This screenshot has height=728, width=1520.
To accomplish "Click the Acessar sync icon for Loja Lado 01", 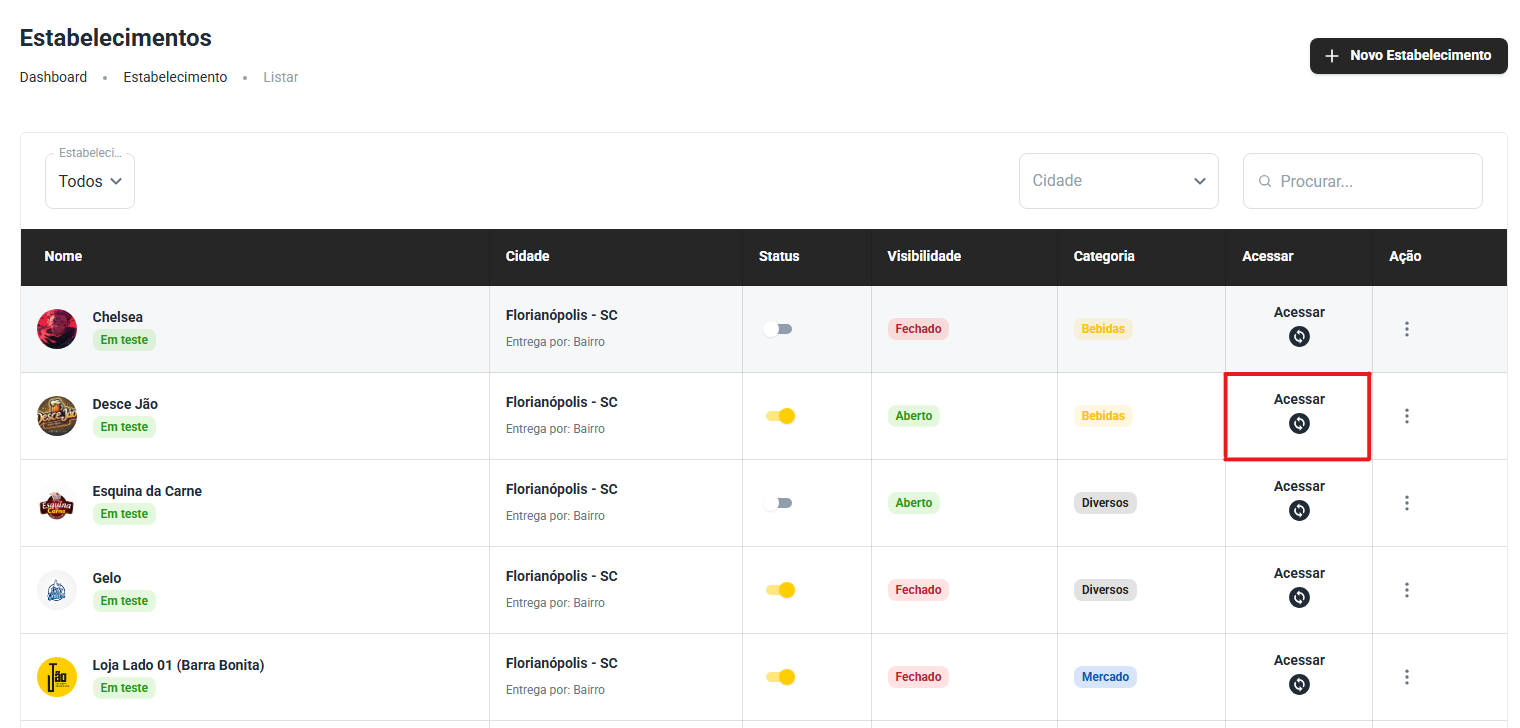I will coord(1299,684).
